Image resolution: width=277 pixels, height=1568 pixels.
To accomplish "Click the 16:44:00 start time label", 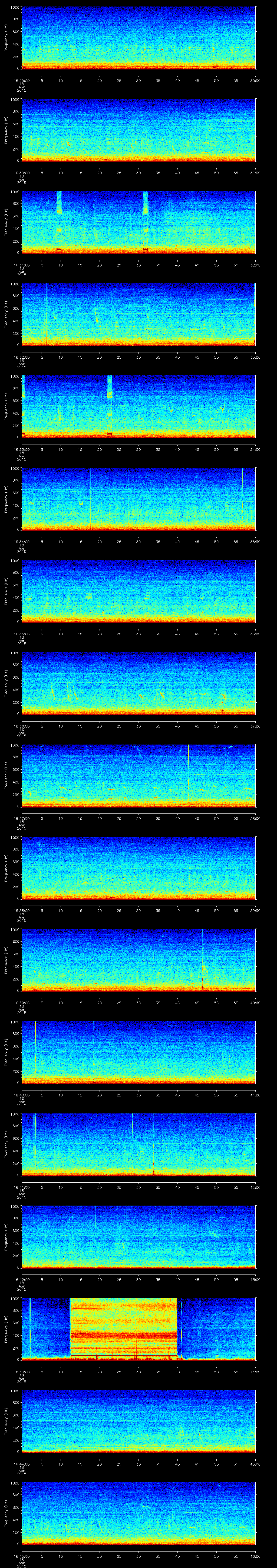I will click(21, 1464).
